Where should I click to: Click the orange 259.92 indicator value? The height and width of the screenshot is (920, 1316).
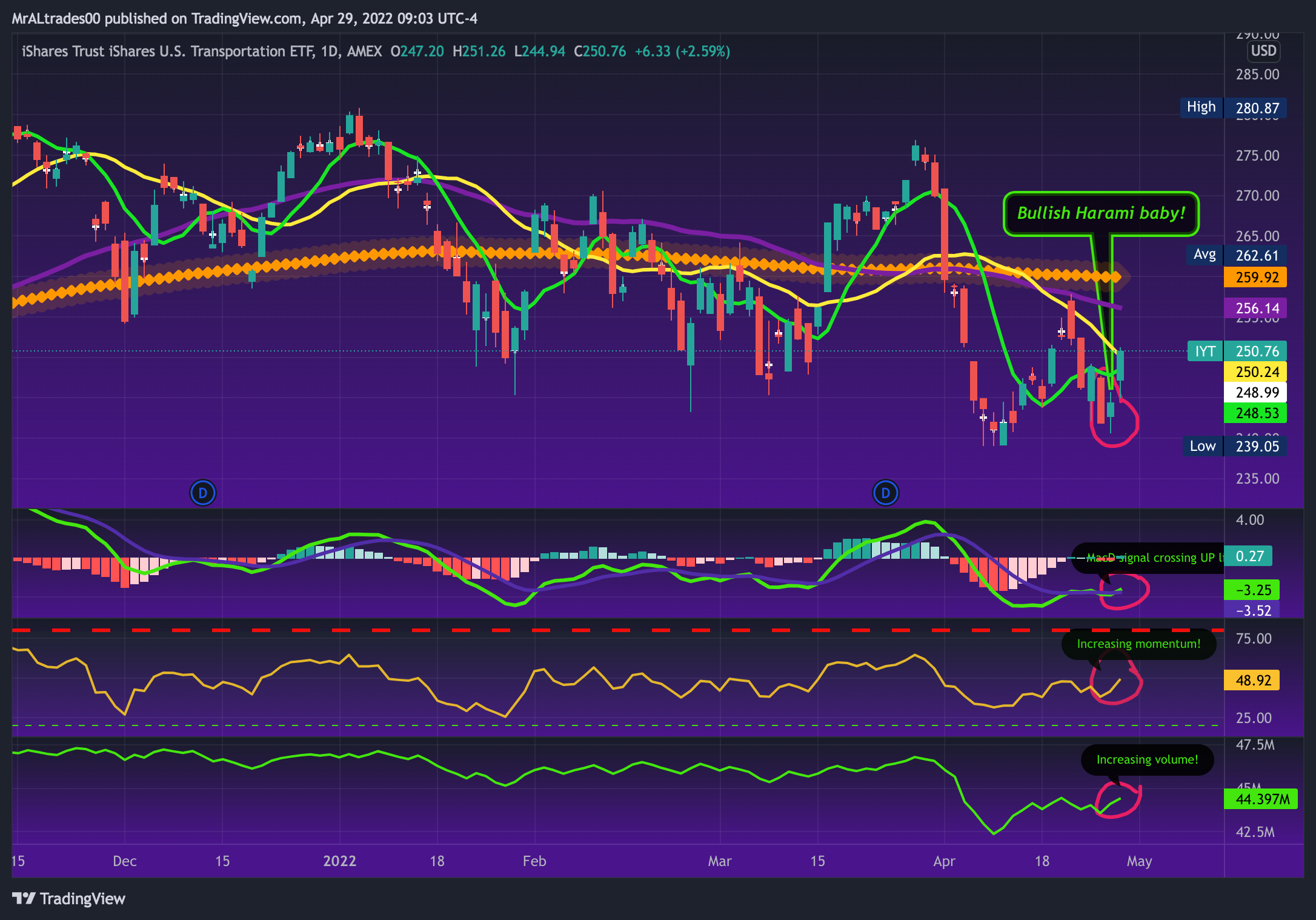pyautogui.click(x=1255, y=278)
